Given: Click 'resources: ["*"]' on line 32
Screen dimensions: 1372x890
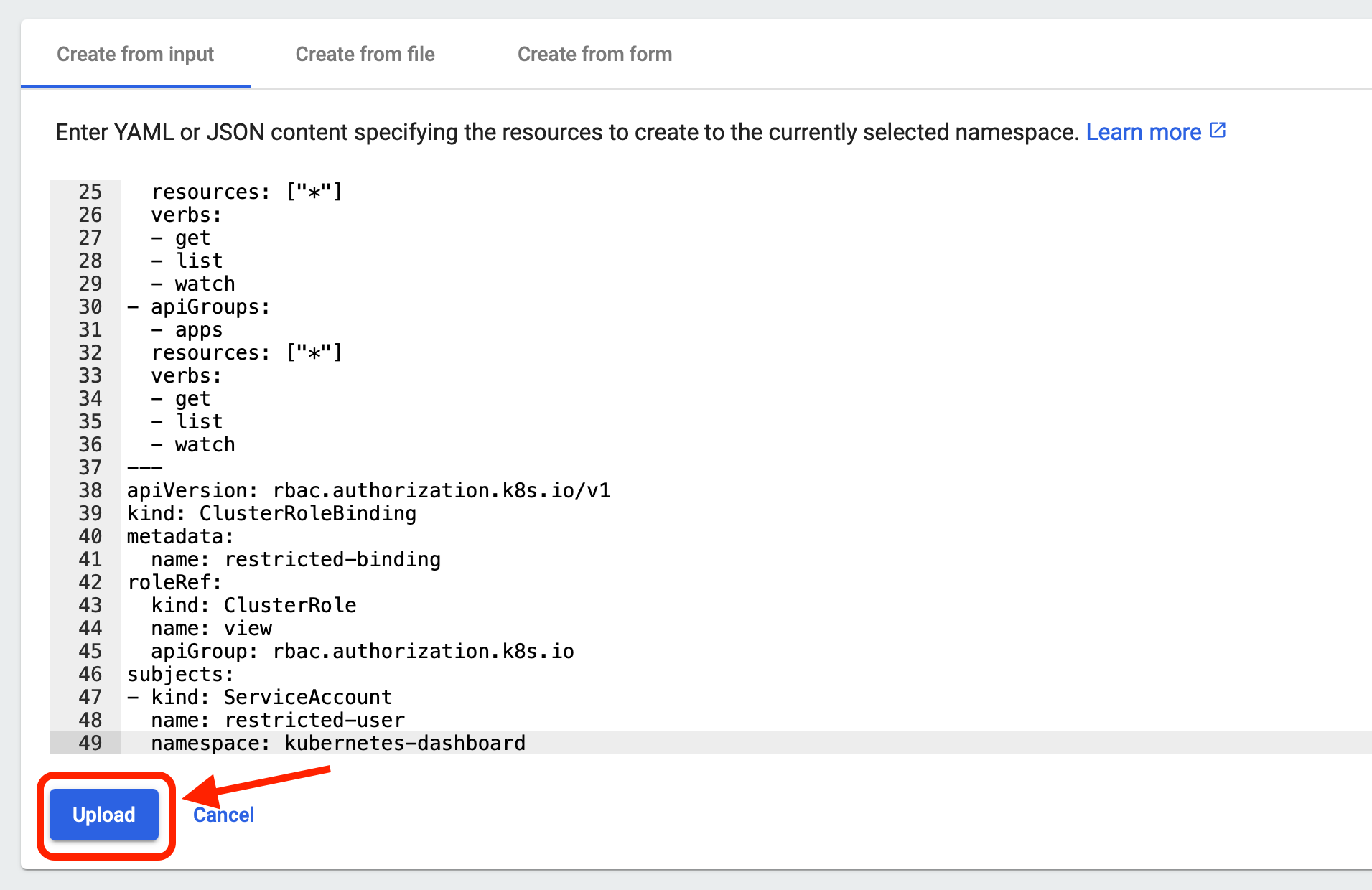Looking at the screenshot, I should (247, 352).
